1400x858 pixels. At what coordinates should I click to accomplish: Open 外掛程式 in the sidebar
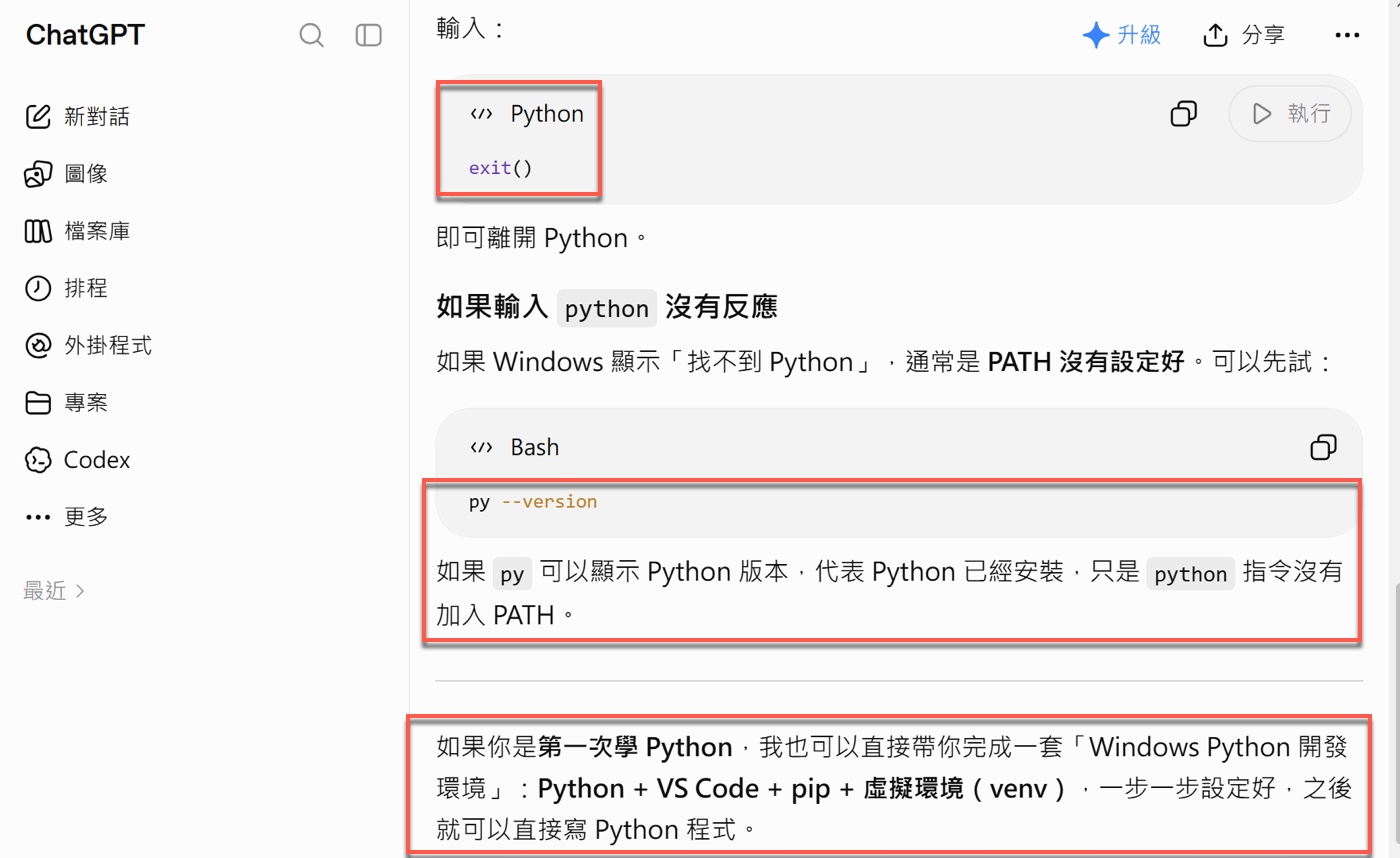[x=87, y=346]
